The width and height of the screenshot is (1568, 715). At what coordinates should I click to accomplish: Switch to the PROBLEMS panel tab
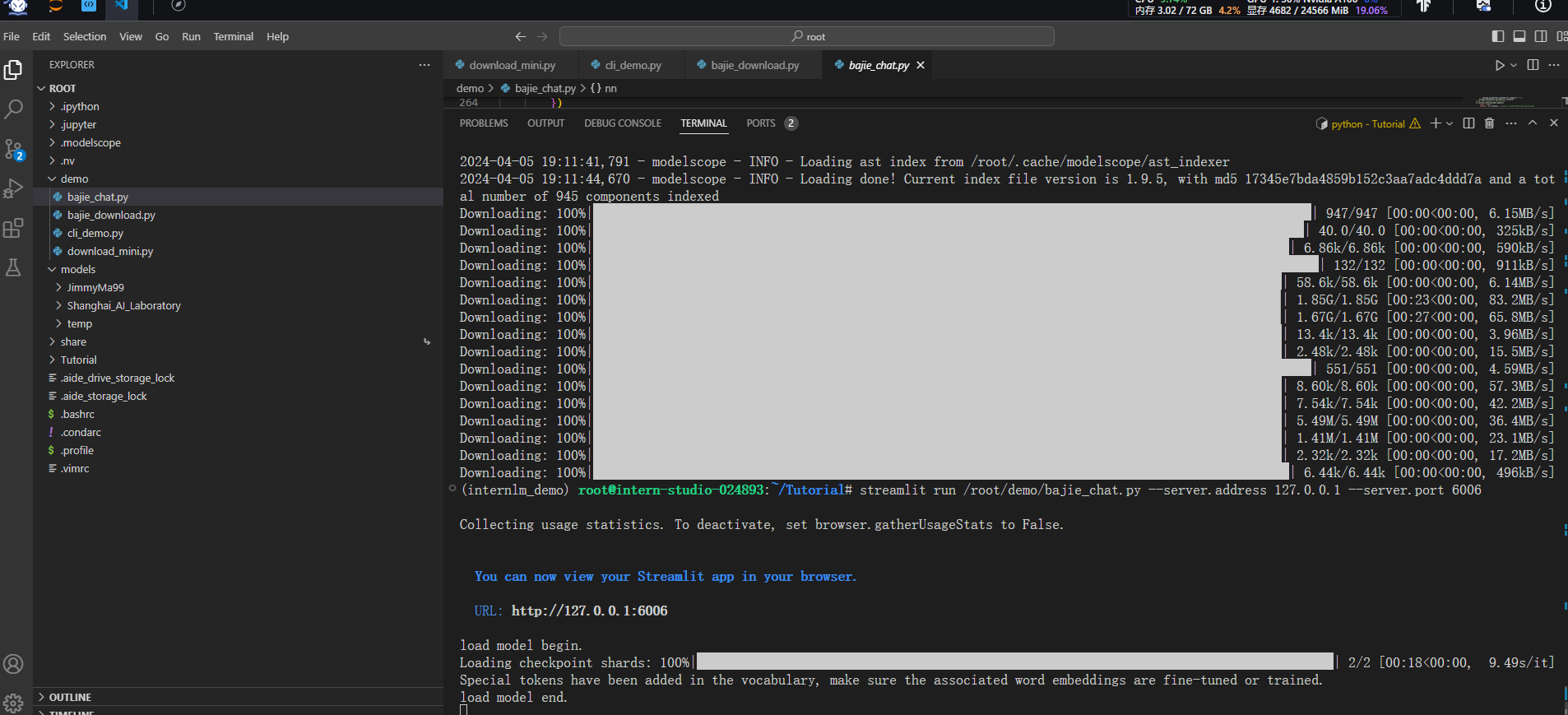pyautogui.click(x=484, y=123)
